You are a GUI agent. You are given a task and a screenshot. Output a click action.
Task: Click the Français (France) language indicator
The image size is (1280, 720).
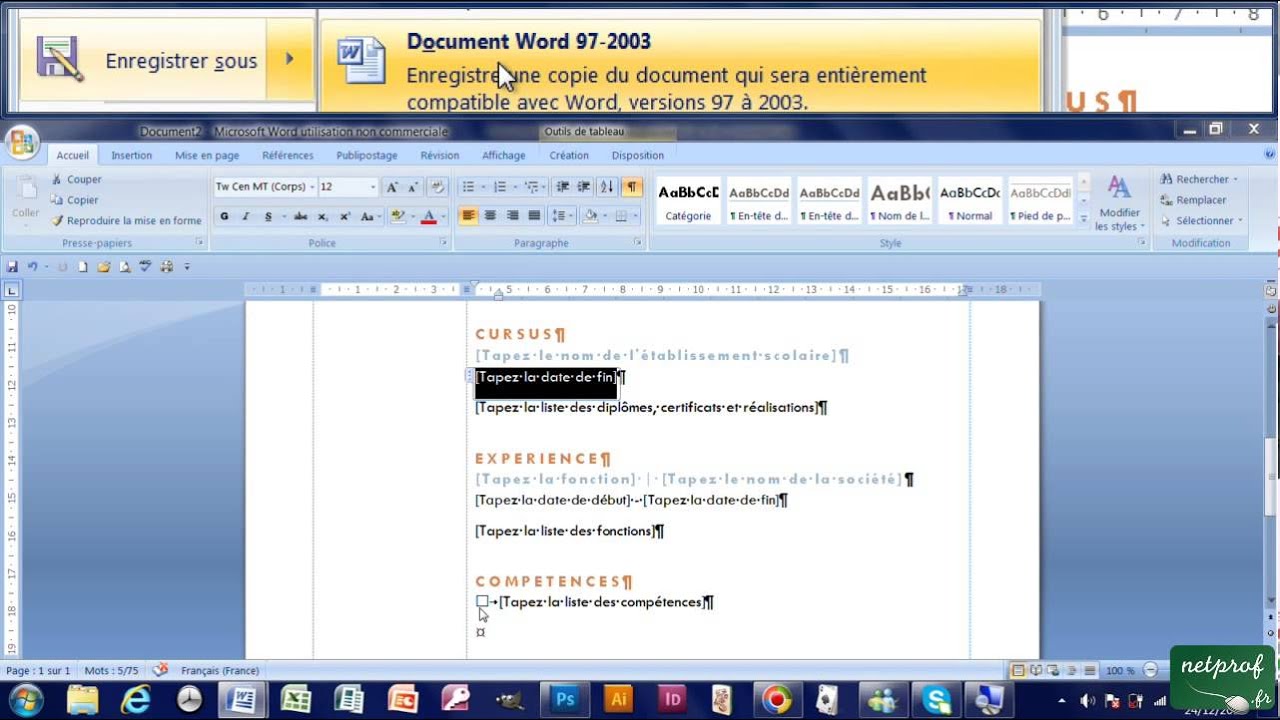pyautogui.click(x=220, y=671)
